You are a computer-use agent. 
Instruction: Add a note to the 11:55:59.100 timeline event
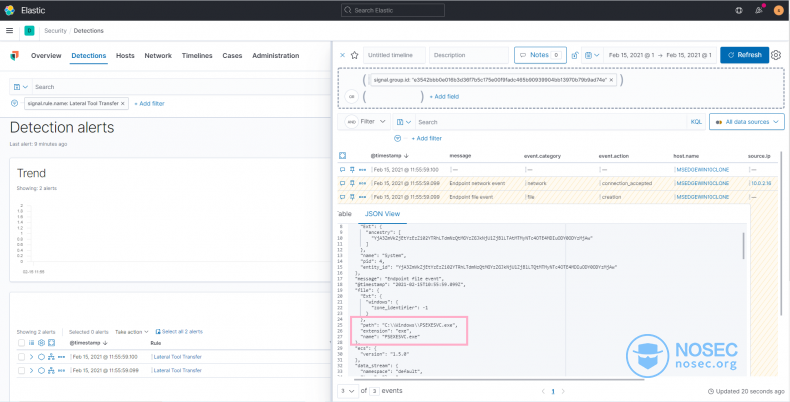[343, 170]
